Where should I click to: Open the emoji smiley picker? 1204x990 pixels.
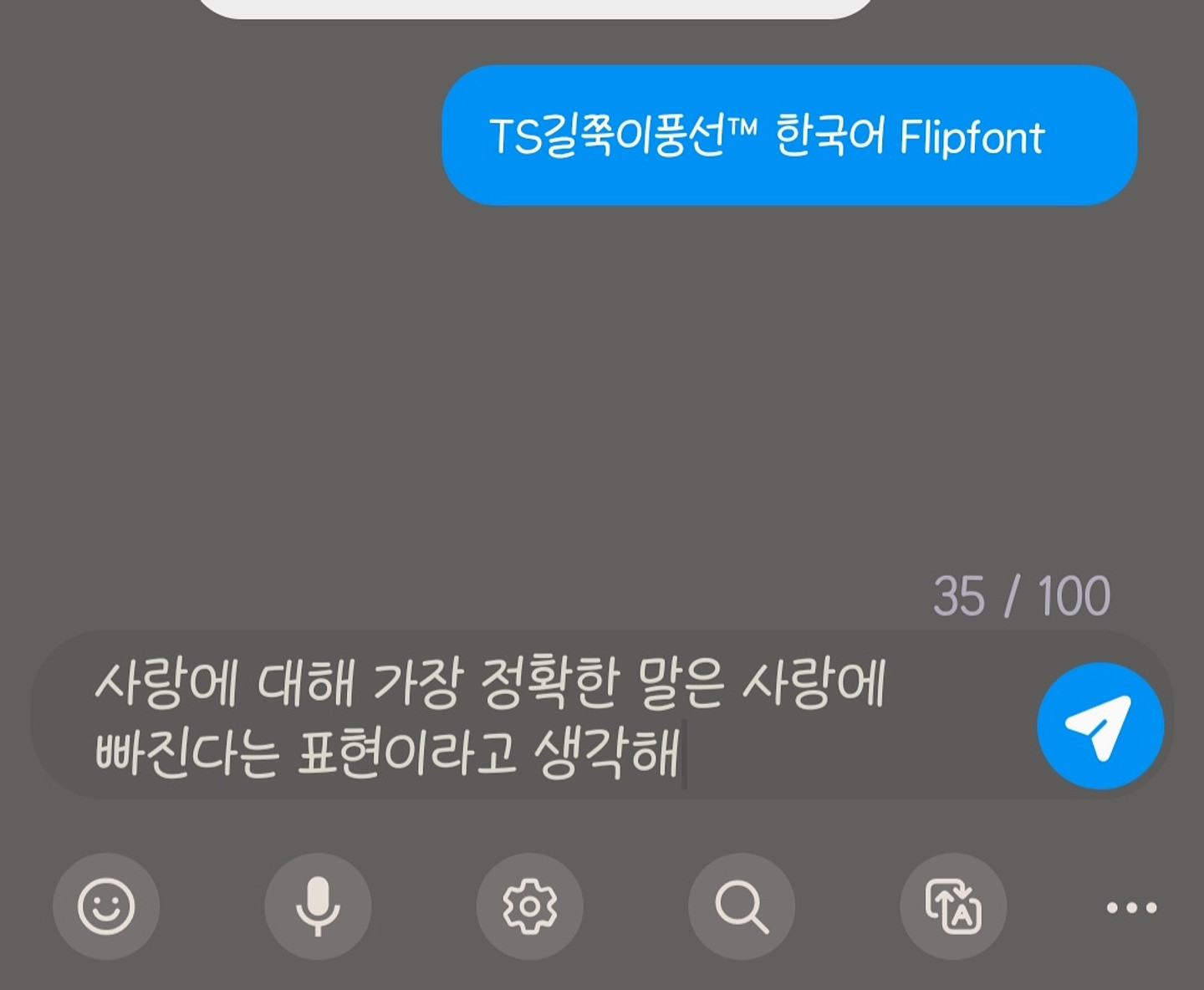pyautogui.click(x=106, y=906)
